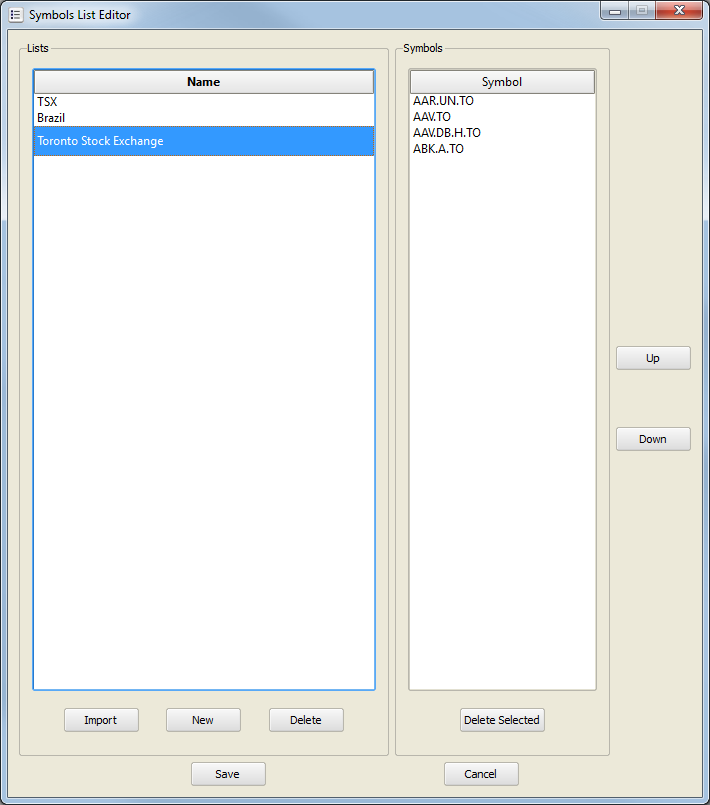Select the TSX list

(x=47, y=102)
